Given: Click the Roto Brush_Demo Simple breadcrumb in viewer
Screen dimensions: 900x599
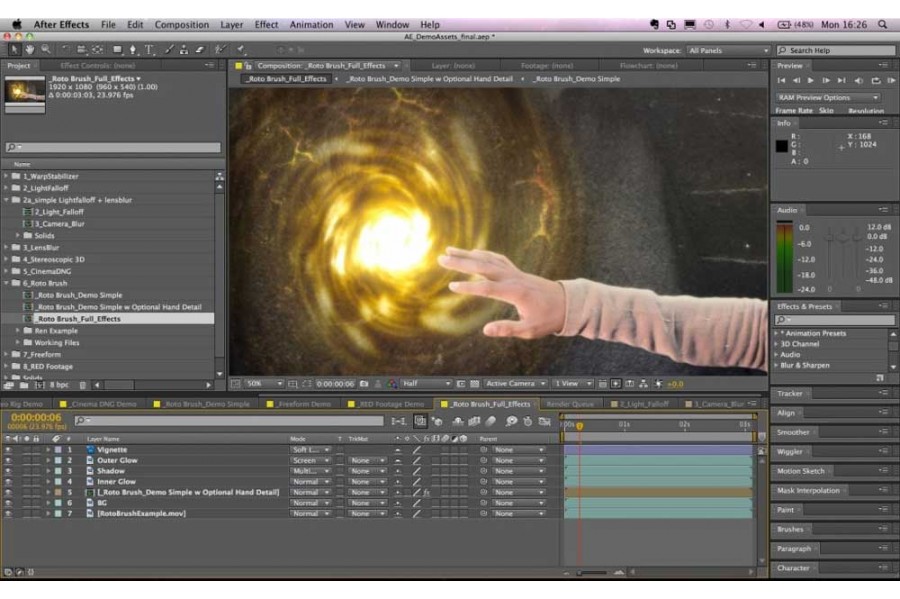Looking at the screenshot, I should pos(577,79).
